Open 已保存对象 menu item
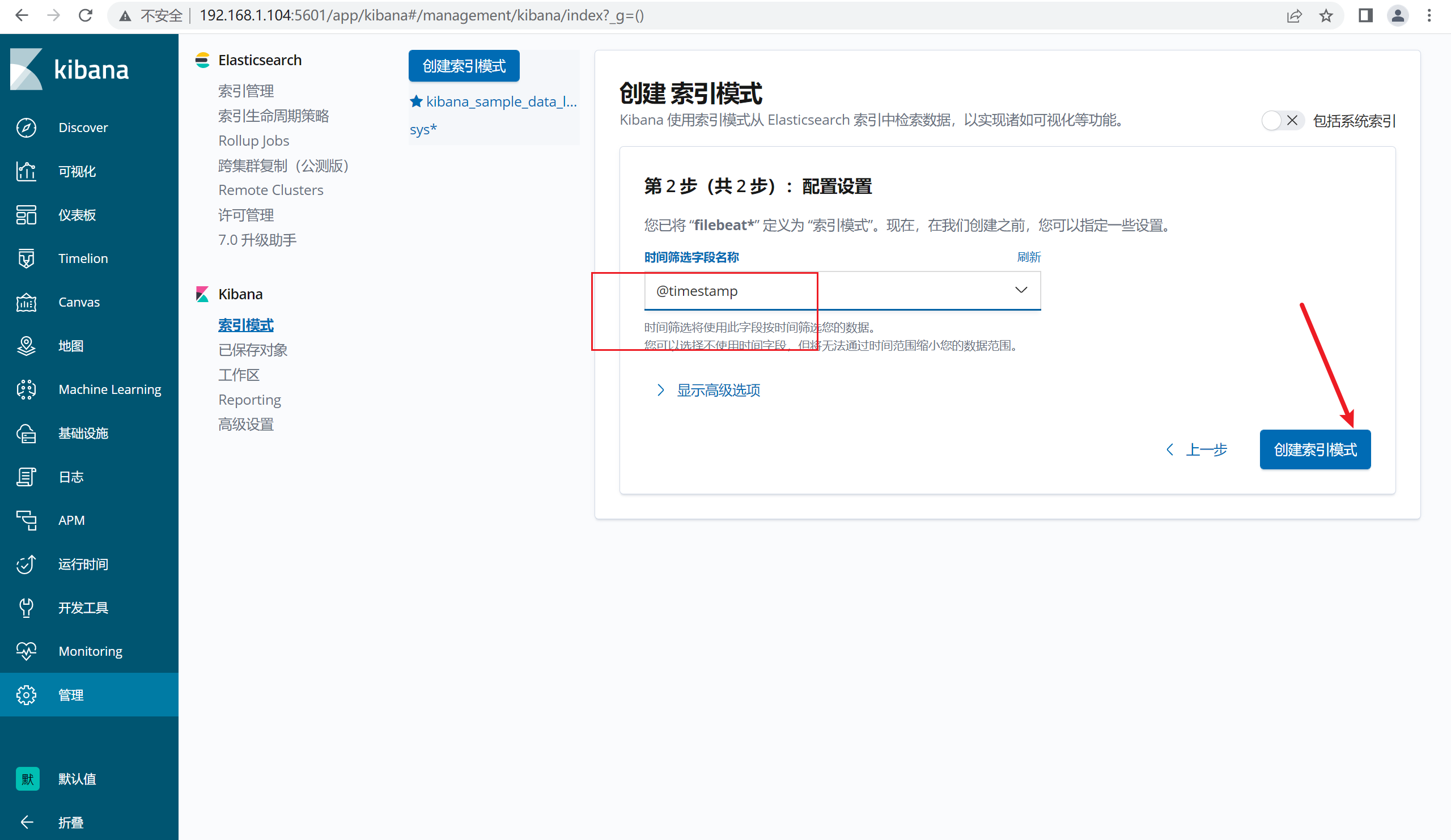 [253, 350]
